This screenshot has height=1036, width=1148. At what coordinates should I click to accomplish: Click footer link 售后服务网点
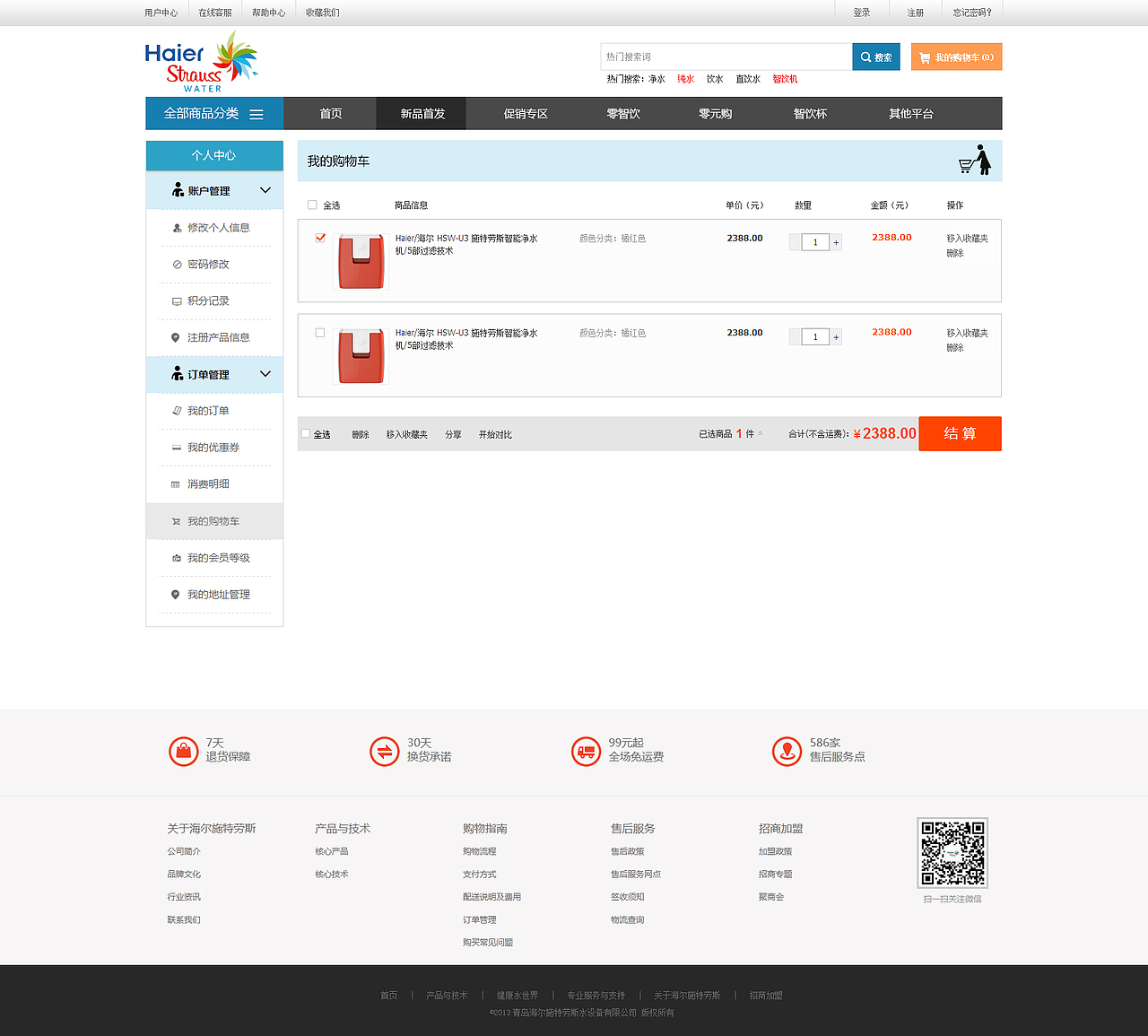point(636,874)
